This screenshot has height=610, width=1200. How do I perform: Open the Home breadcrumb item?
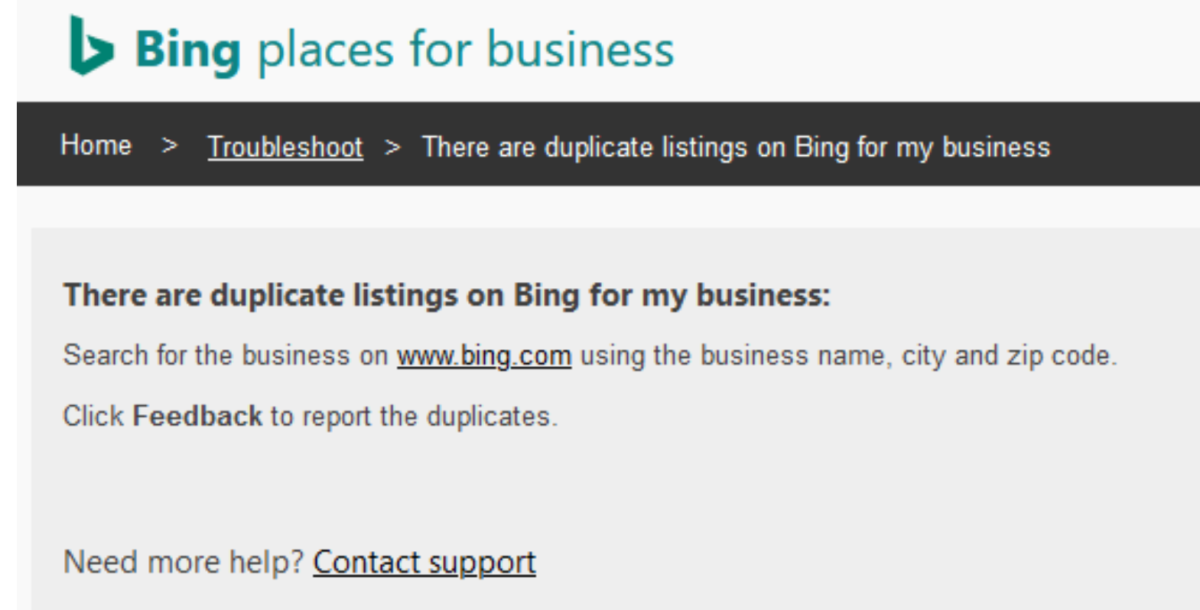click(96, 145)
